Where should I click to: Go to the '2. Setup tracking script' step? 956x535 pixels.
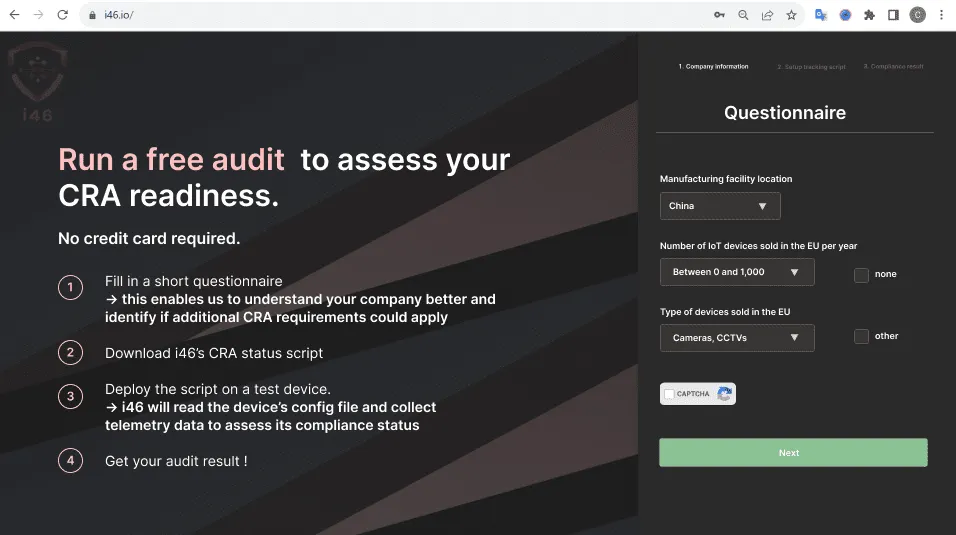tap(811, 67)
